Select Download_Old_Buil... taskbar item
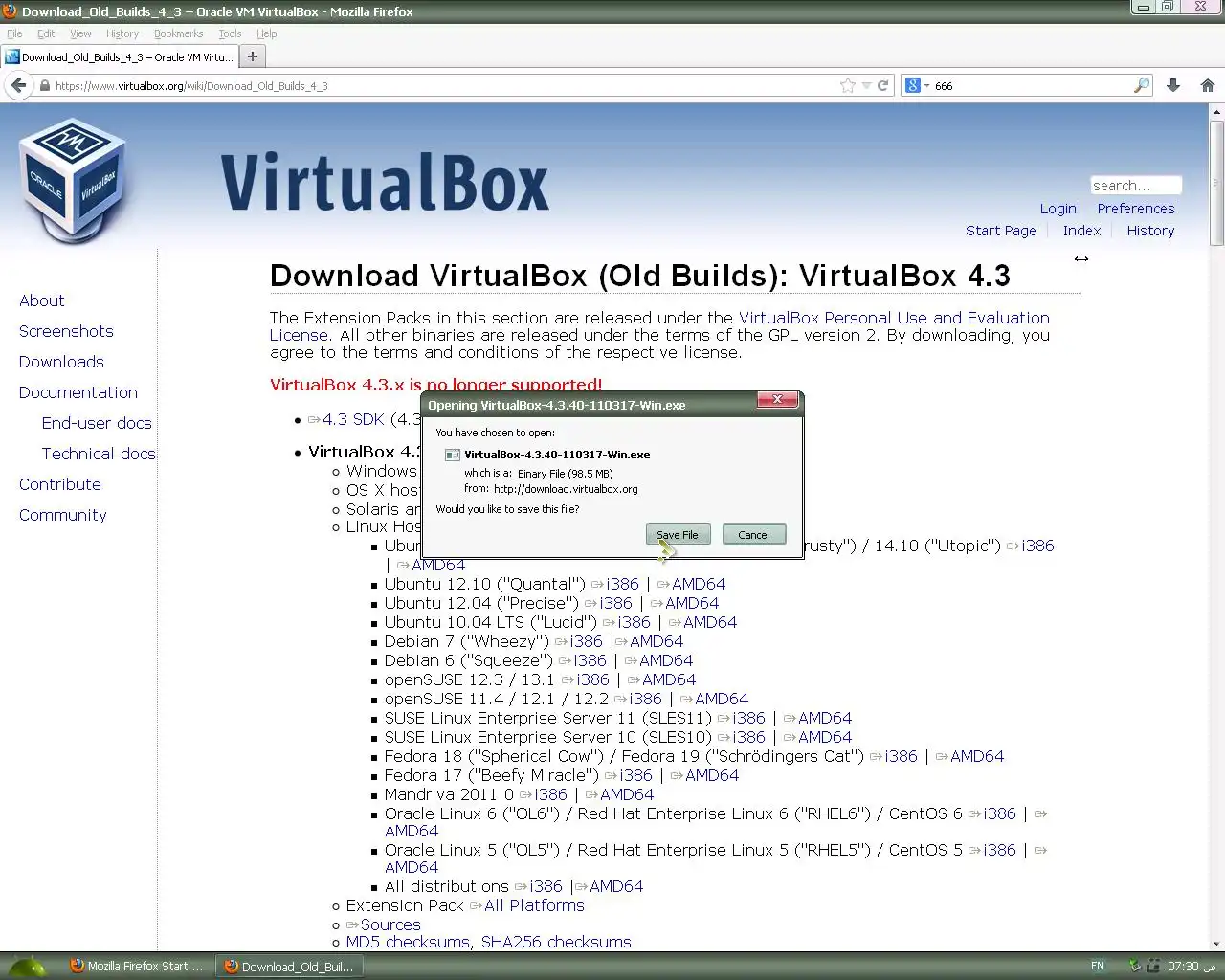The width and height of the screenshot is (1225, 980). (290, 966)
